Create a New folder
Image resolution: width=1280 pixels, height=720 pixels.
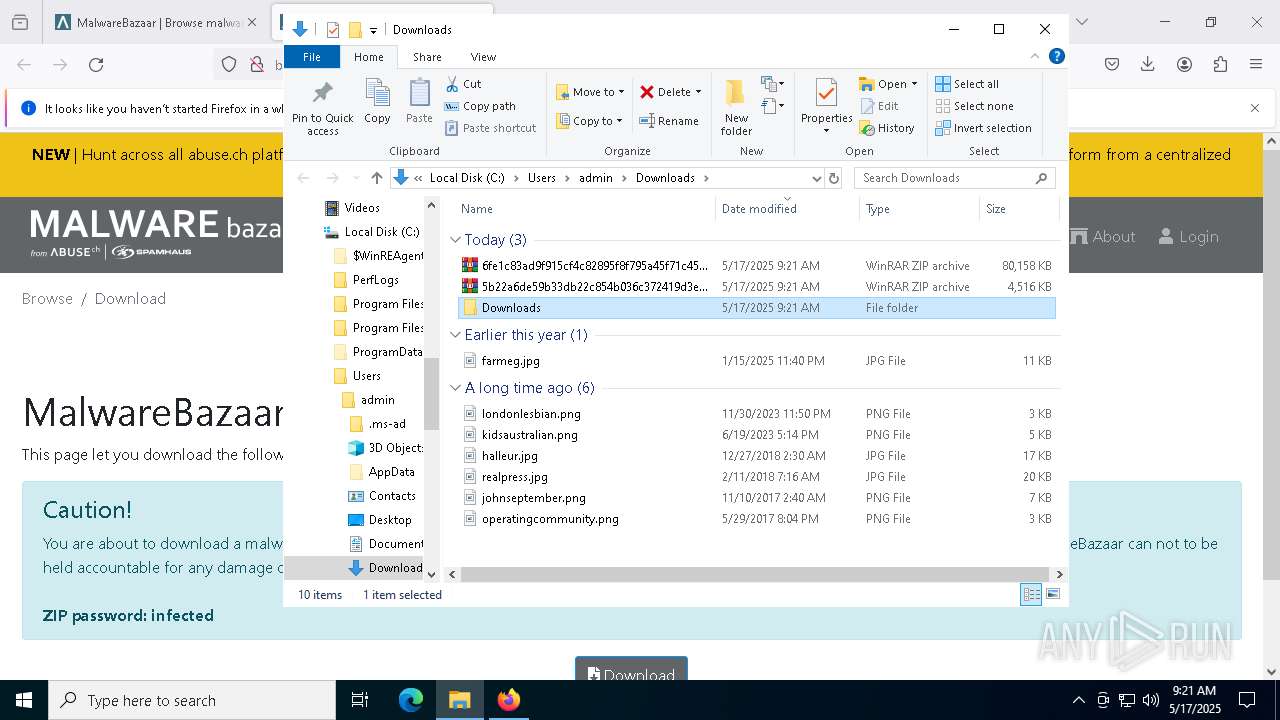tap(736, 108)
